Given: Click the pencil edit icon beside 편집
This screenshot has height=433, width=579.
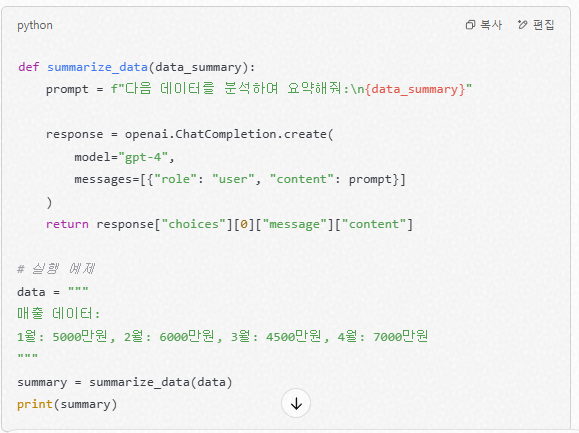Looking at the screenshot, I should pyautogui.click(x=523, y=25).
